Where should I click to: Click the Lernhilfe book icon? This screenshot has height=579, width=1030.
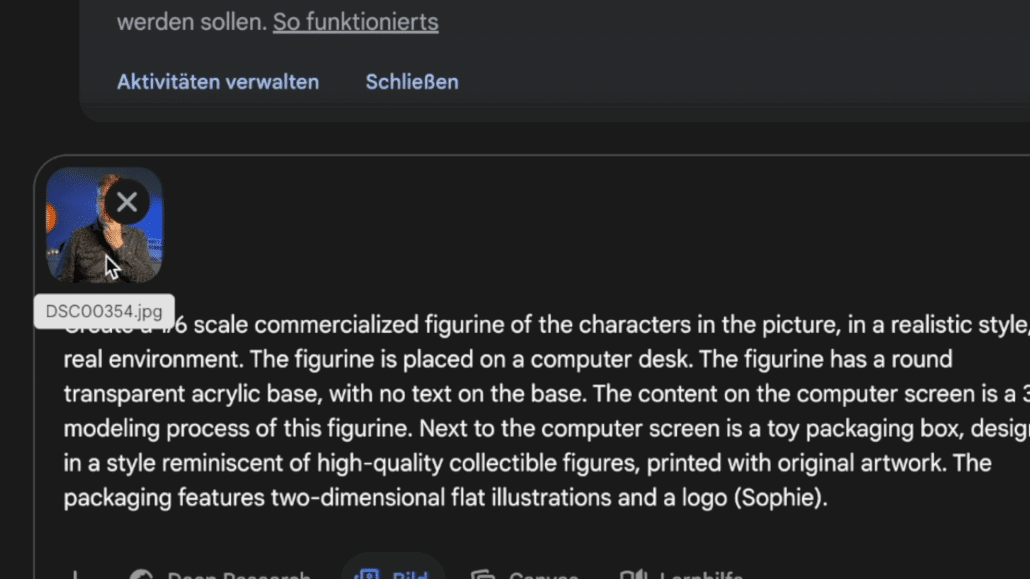click(633, 574)
